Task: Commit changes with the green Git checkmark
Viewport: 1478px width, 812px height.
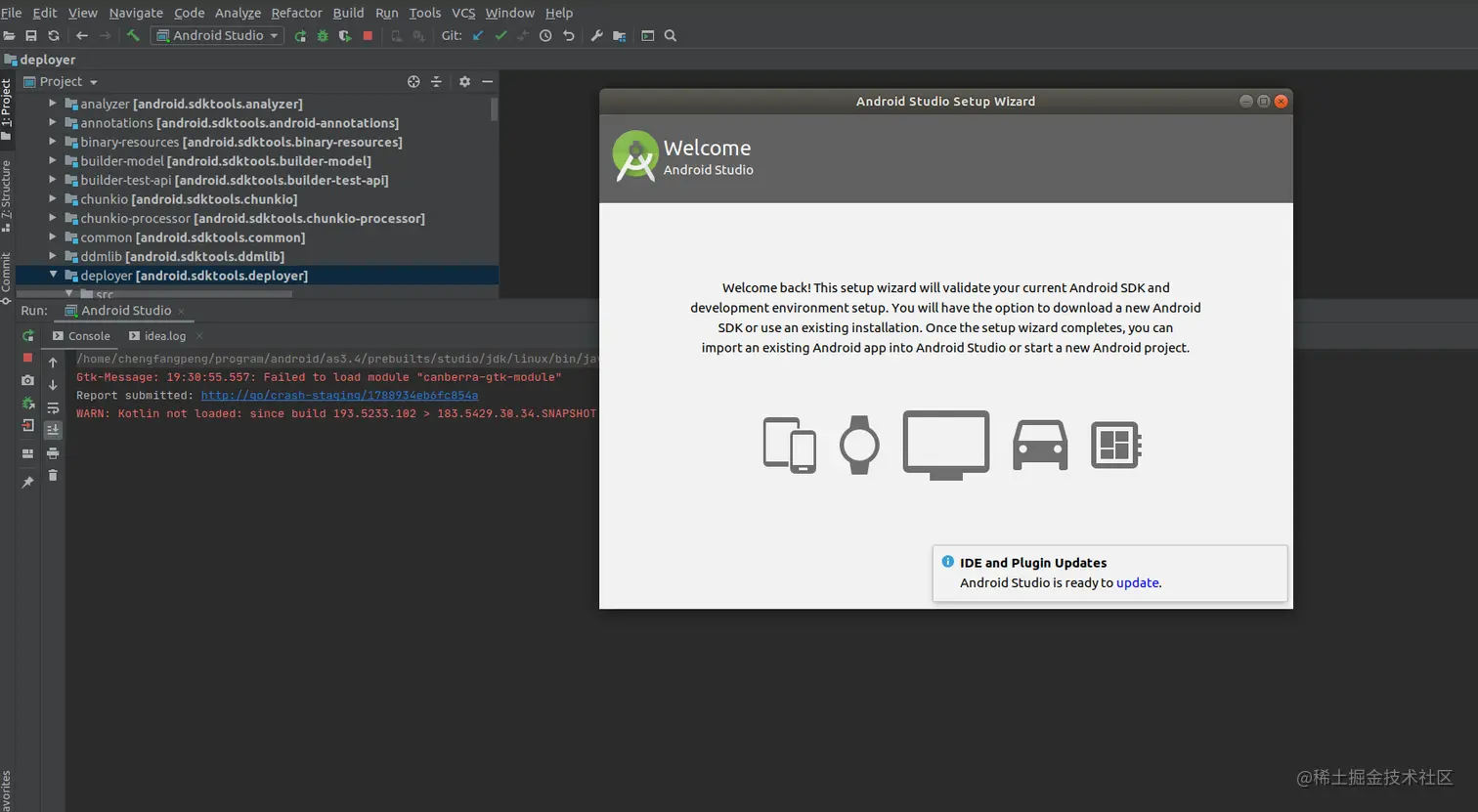Action: click(500, 36)
